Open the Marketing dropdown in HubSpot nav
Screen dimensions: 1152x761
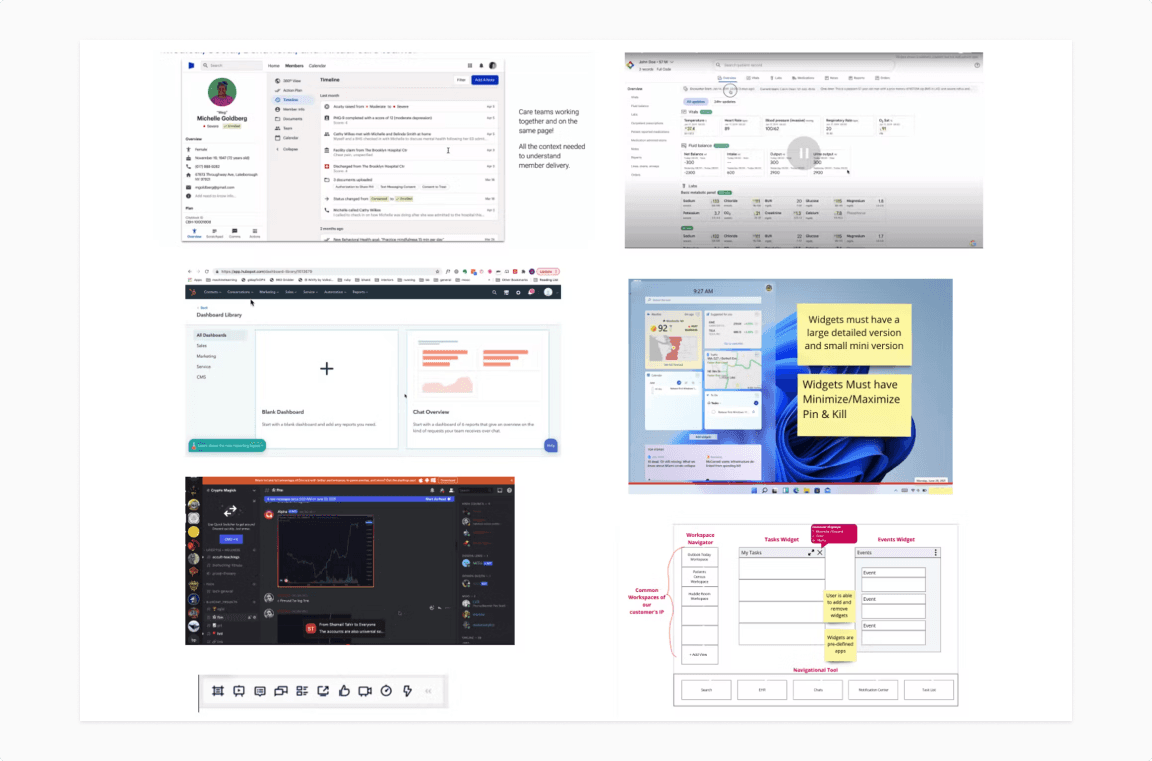point(269,292)
